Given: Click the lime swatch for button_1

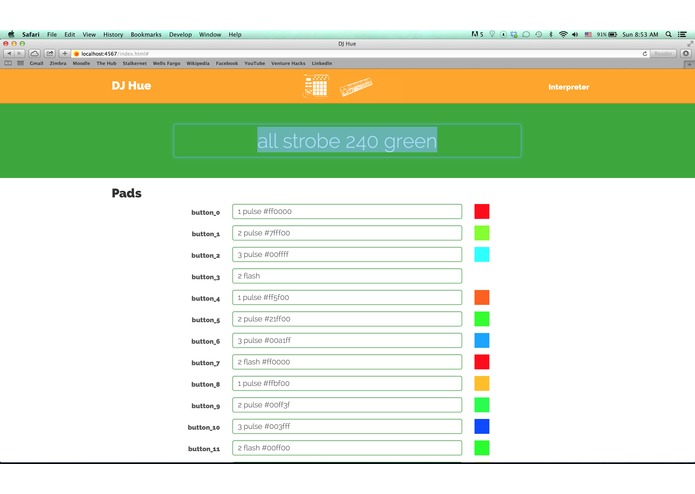Looking at the screenshot, I should pos(482,233).
